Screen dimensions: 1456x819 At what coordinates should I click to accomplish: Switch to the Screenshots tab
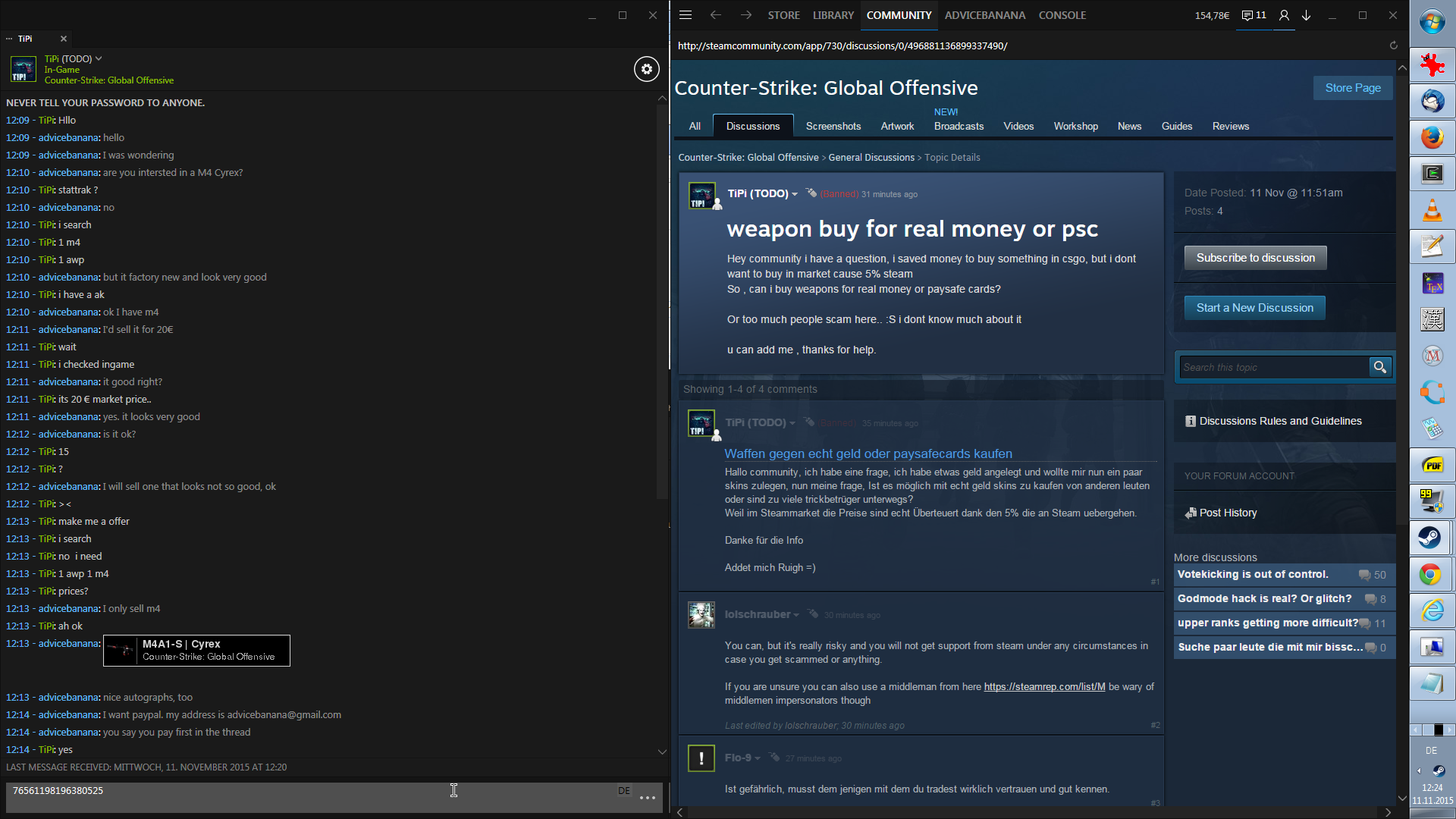(x=833, y=126)
